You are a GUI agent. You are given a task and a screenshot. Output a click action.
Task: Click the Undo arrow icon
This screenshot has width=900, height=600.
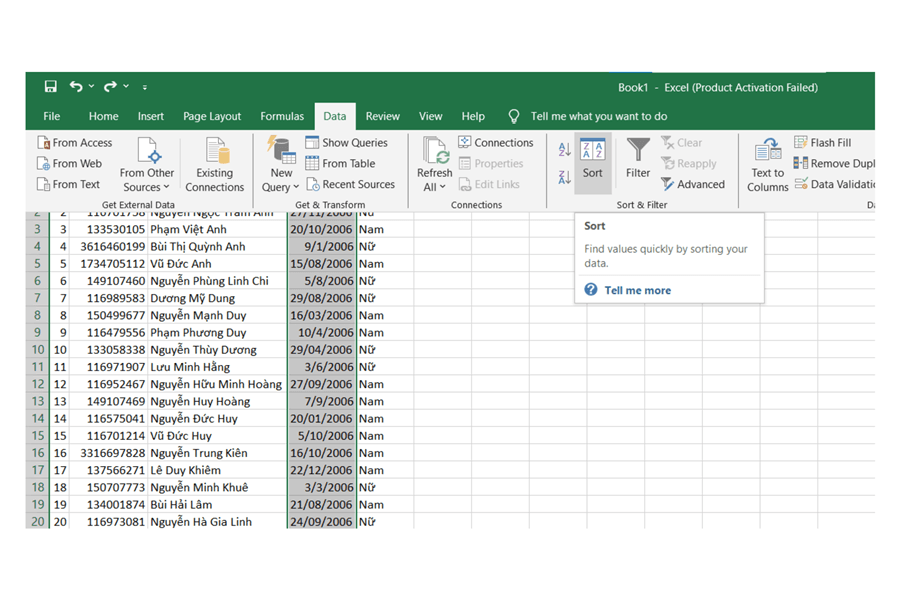76,86
